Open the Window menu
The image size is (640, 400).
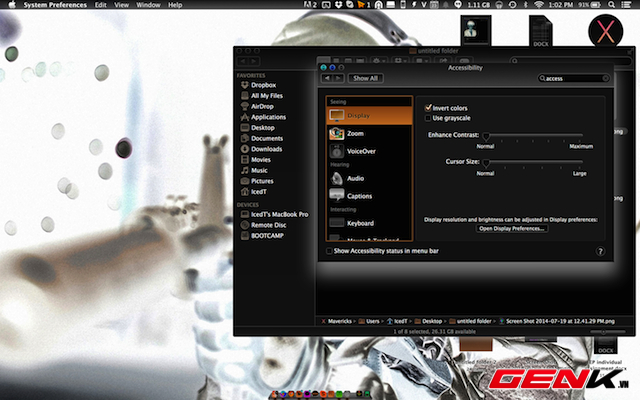148,5
